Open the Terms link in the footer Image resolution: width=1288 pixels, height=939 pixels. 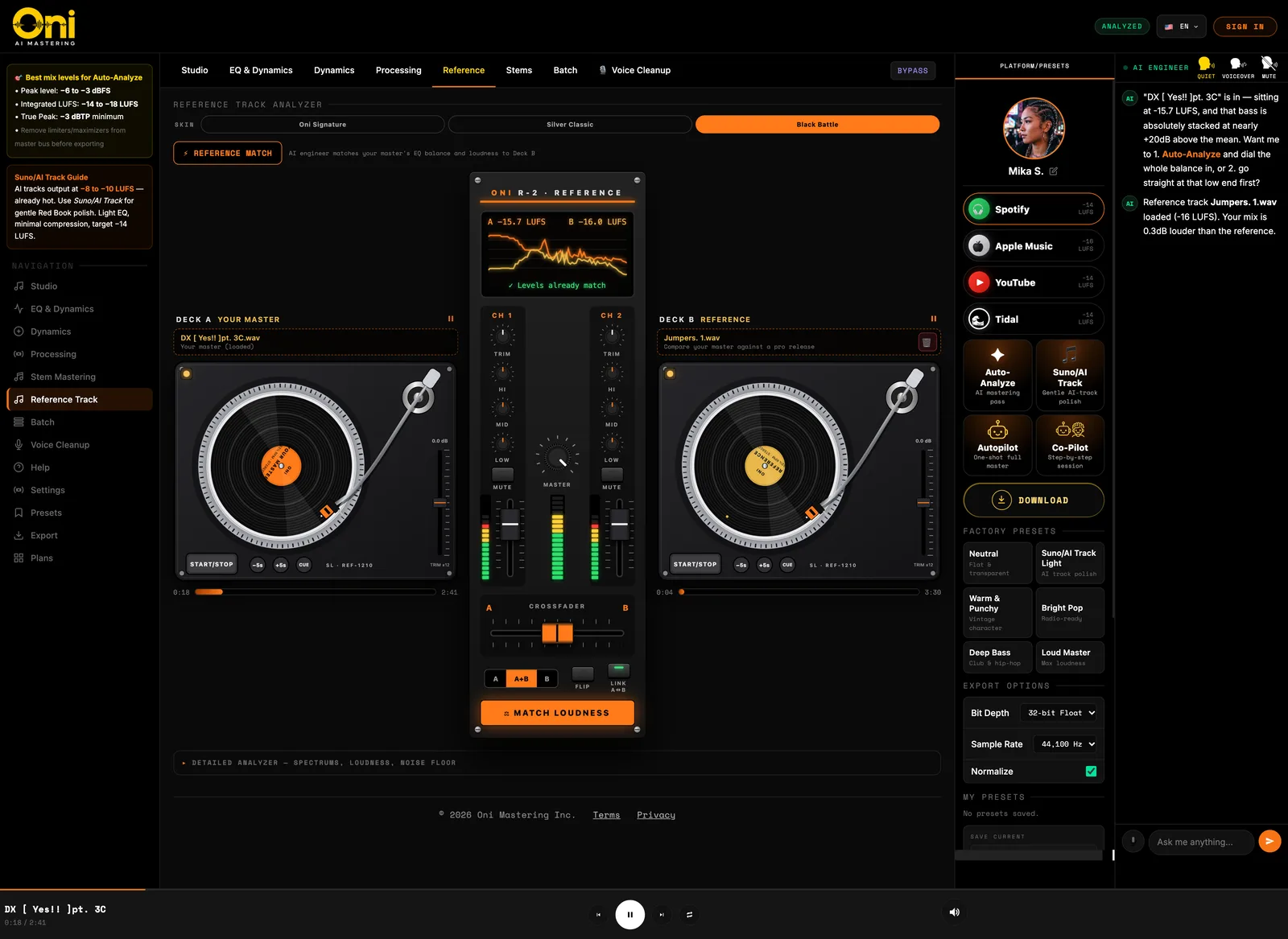[x=606, y=815]
